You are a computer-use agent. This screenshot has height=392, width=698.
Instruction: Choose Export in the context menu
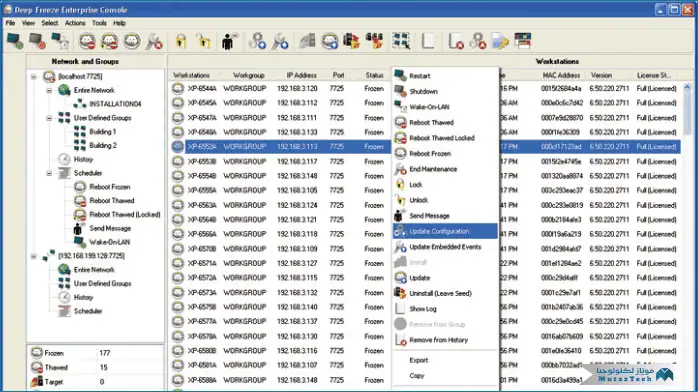pos(445,360)
